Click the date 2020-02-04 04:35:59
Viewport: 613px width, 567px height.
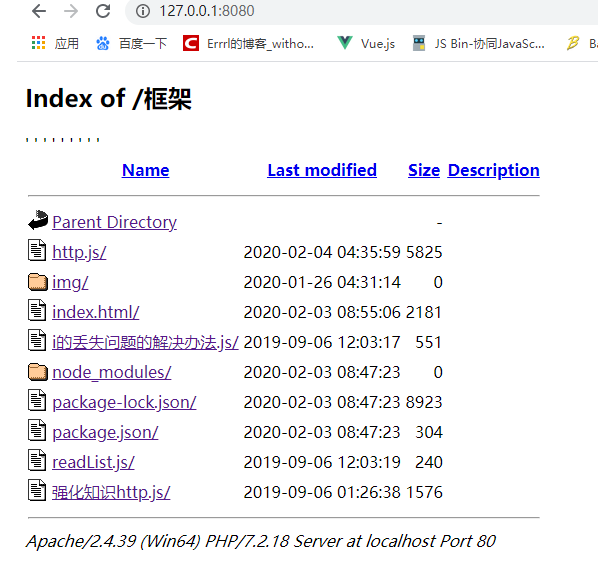322,252
